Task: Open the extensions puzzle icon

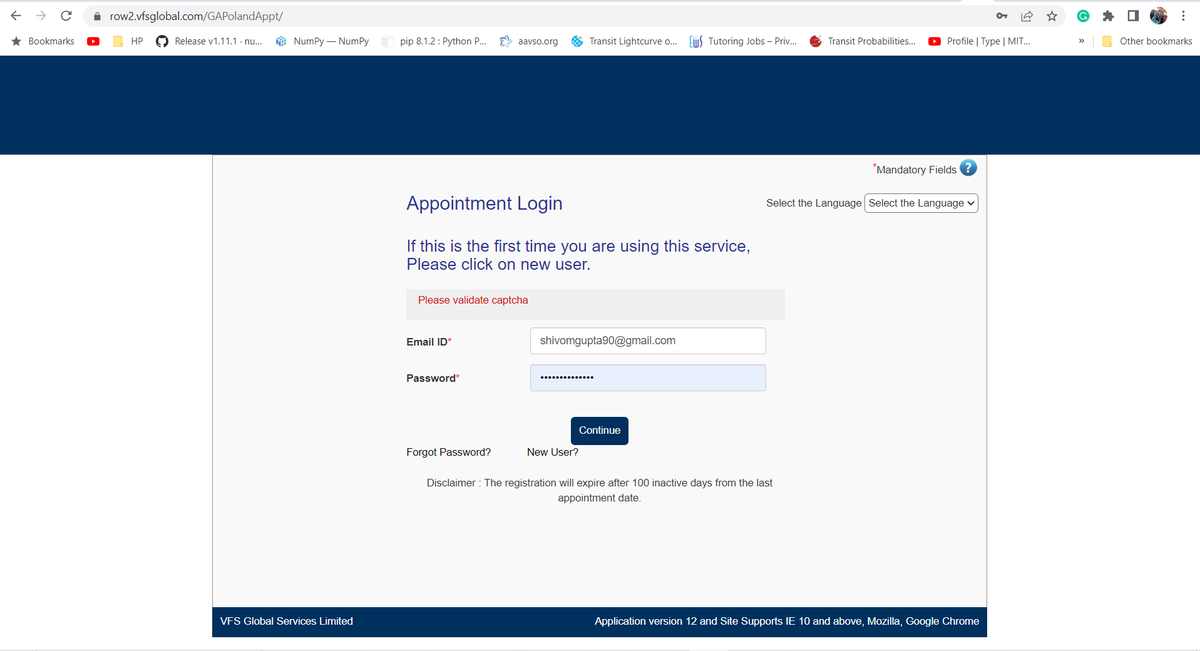Action: 1109,16
